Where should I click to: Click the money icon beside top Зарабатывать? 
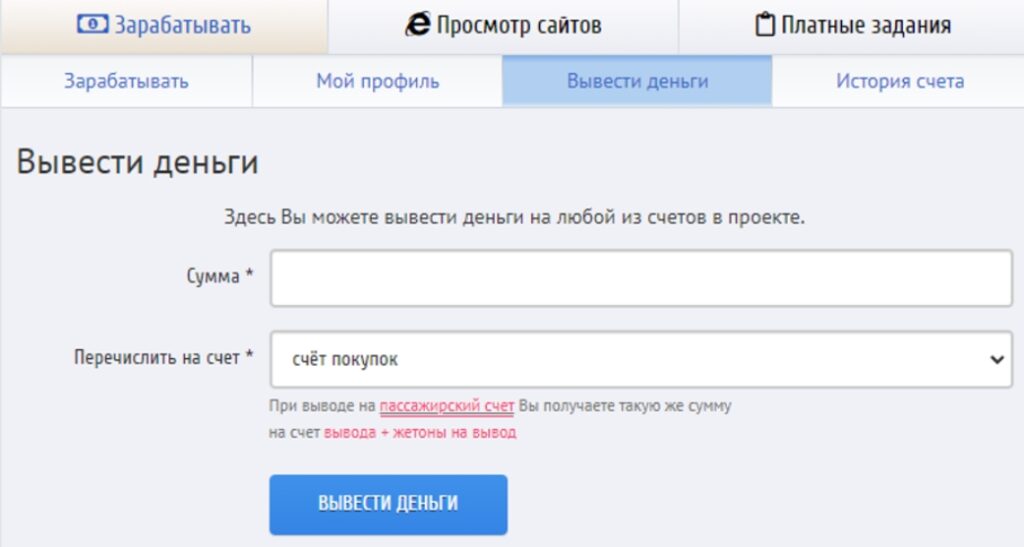pyautogui.click(x=92, y=25)
